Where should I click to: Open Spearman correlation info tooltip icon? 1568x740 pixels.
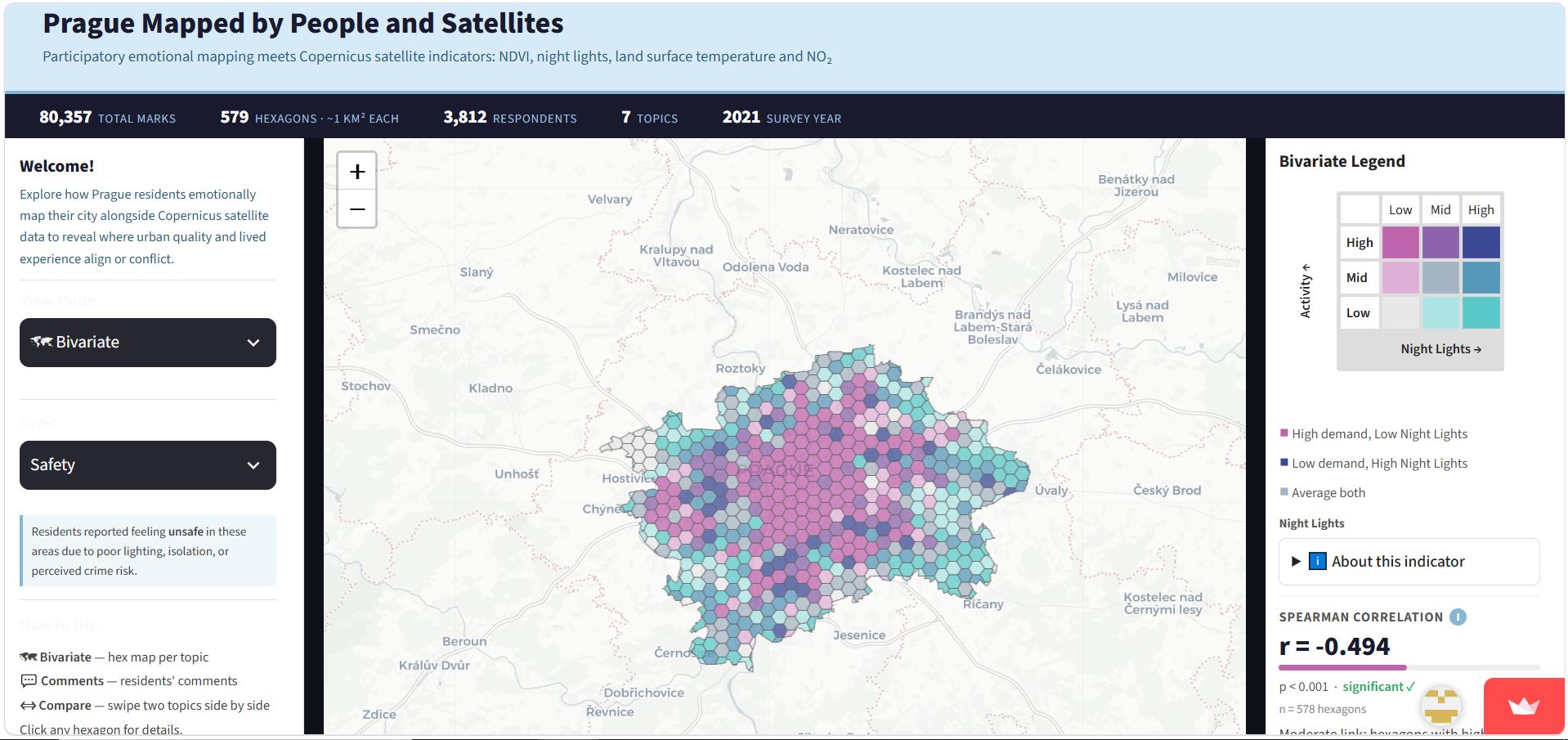(x=1458, y=617)
